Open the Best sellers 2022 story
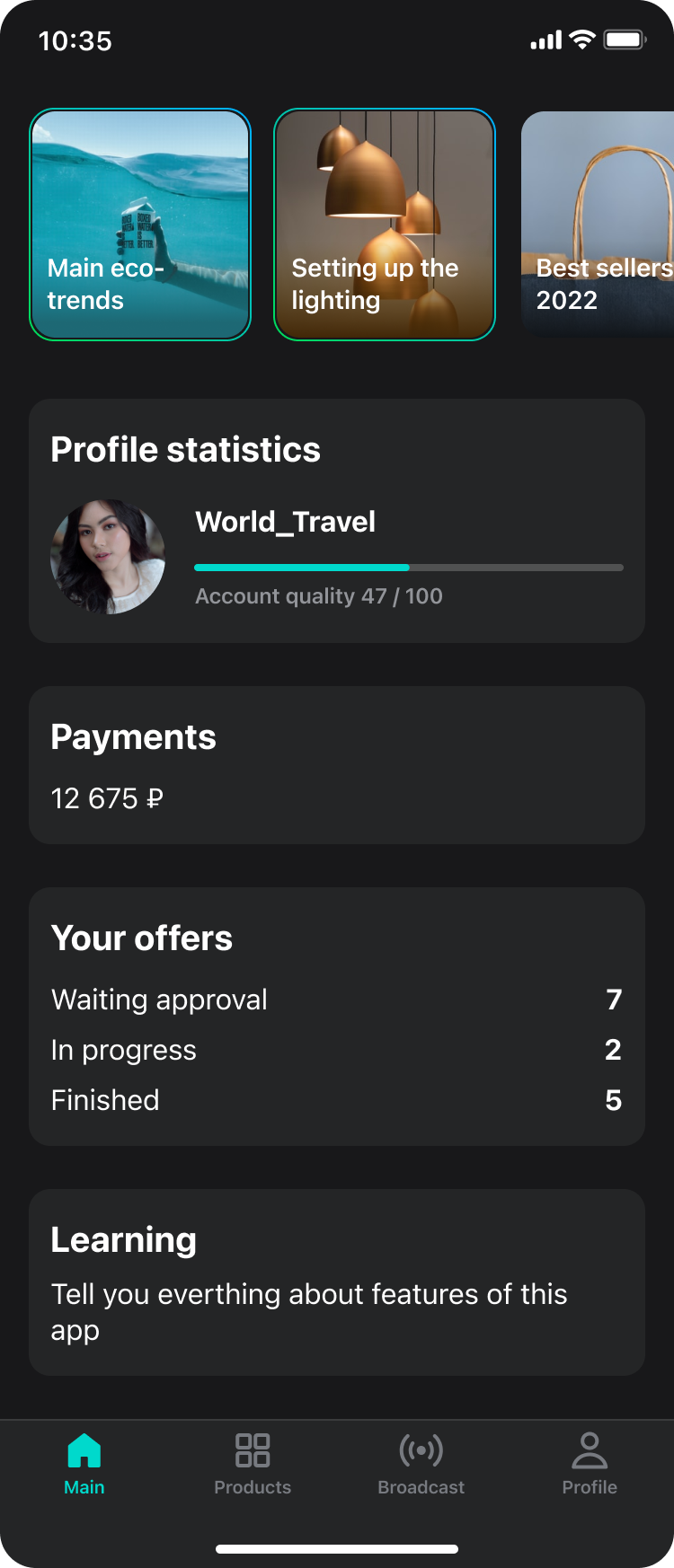The width and height of the screenshot is (674, 1568). tap(599, 225)
